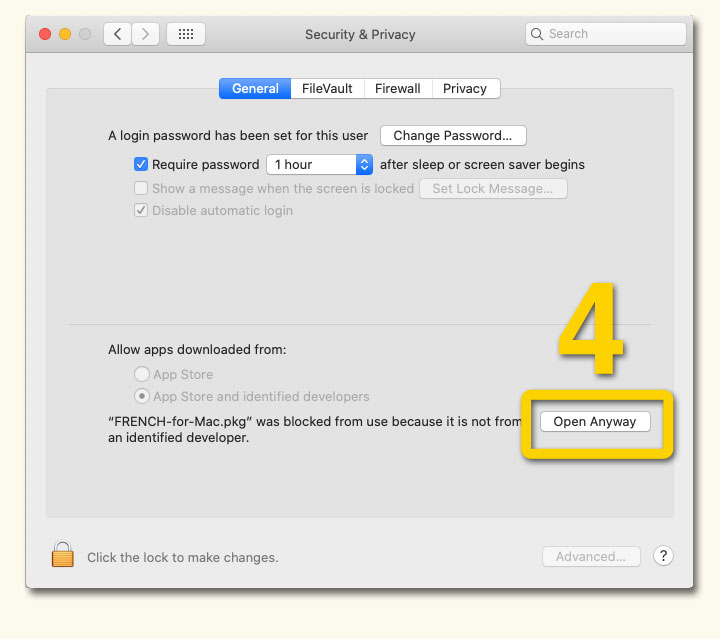Toggle Disable automatic login checkbox

(x=141, y=211)
